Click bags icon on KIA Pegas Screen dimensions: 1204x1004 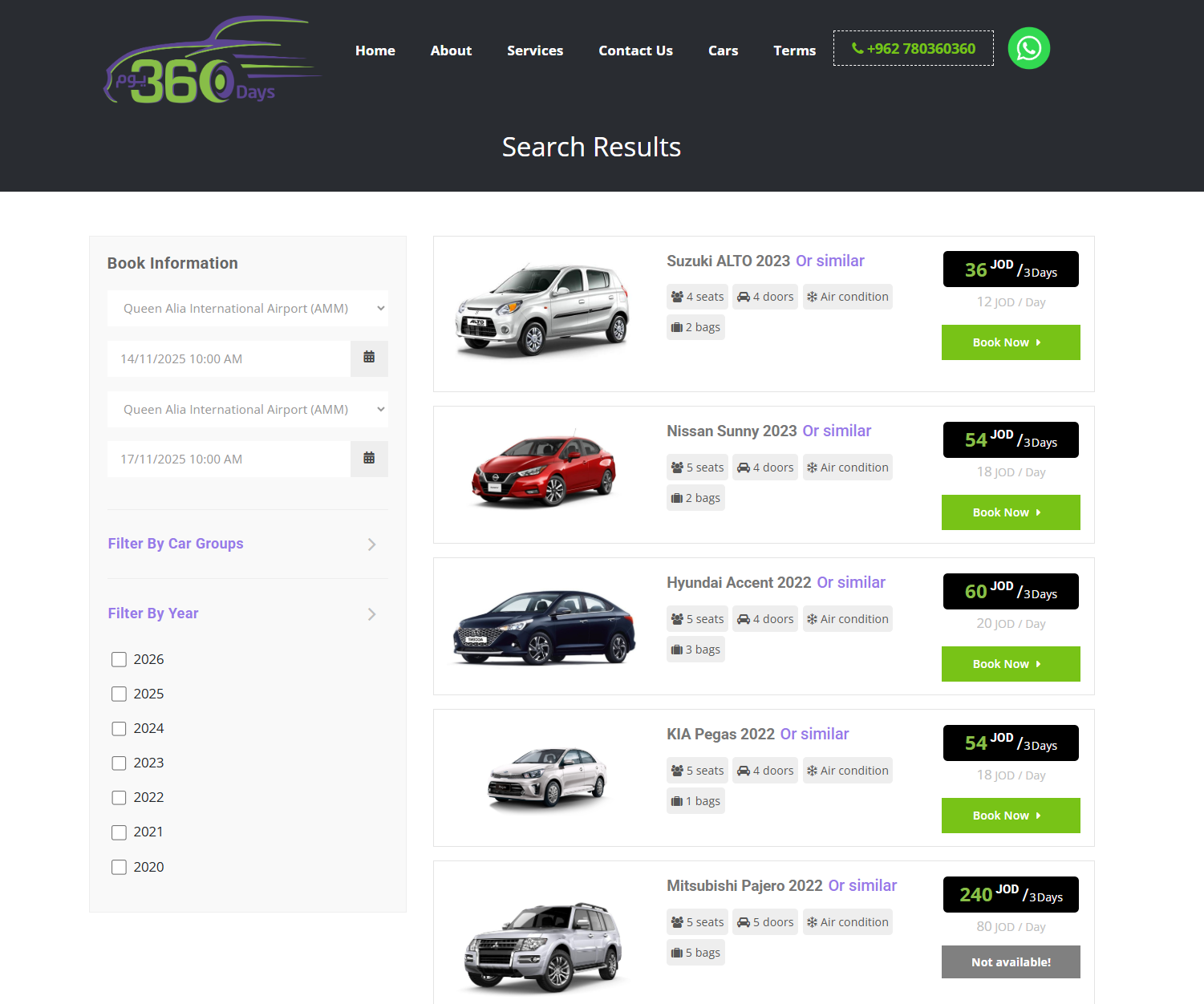(677, 801)
